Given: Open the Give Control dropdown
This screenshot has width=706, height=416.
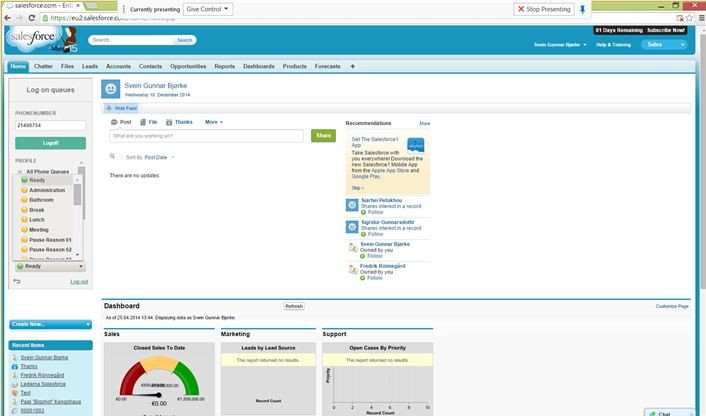Looking at the screenshot, I should (x=208, y=9).
